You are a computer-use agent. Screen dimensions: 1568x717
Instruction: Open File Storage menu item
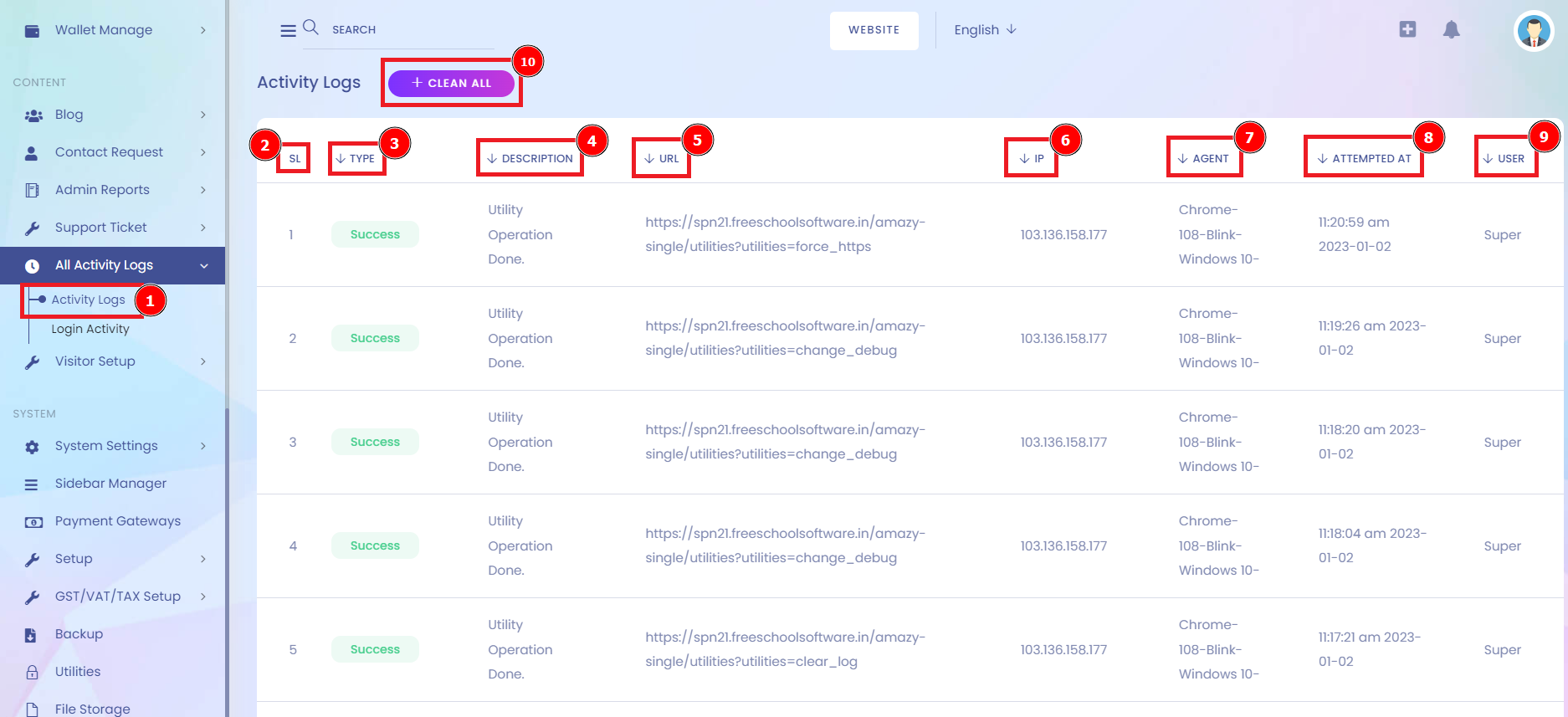click(93, 709)
